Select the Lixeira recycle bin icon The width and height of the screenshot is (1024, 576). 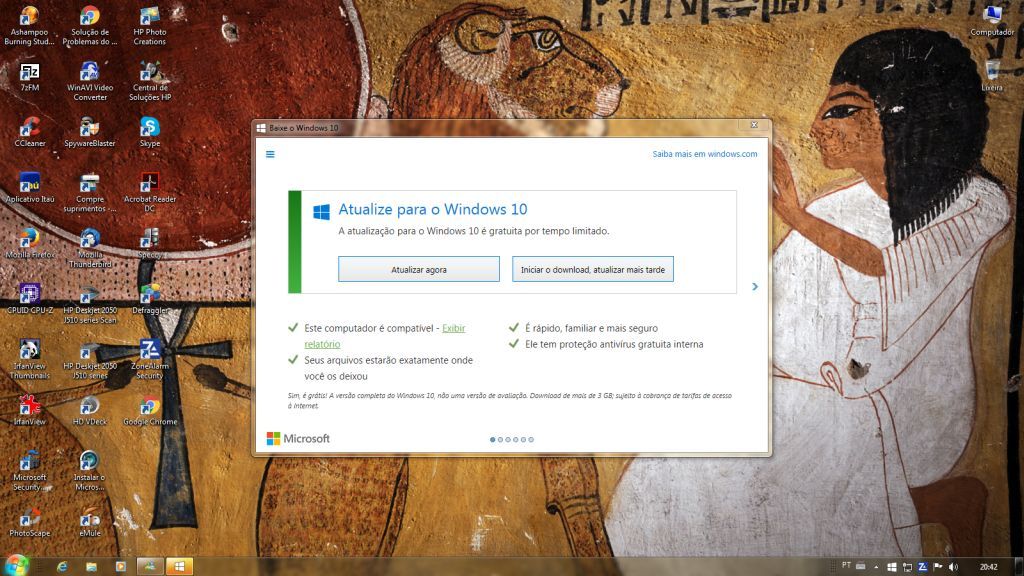pyautogui.click(x=992, y=76)
